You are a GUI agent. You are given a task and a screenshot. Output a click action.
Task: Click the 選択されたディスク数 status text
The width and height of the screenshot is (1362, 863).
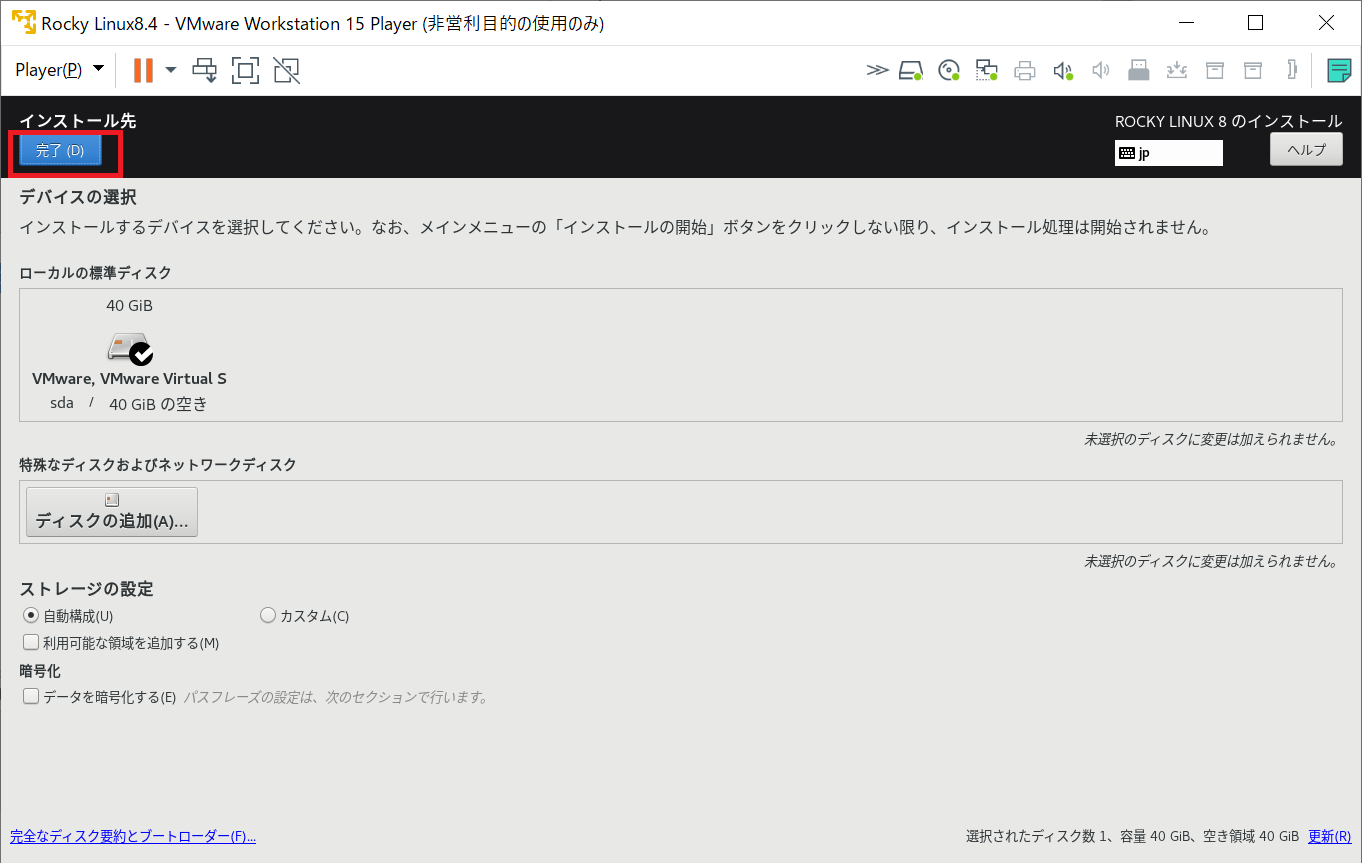[x=1132, y=836]
